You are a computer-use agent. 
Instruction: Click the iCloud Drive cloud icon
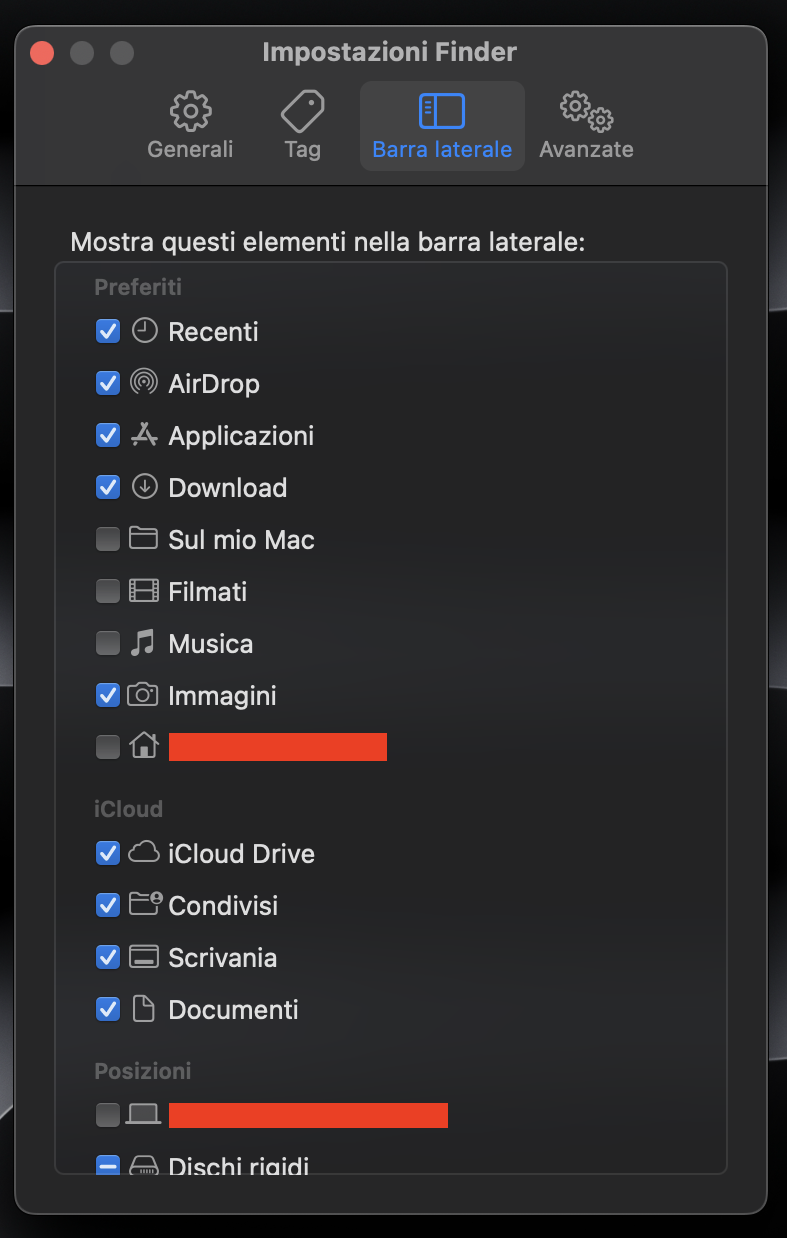143,853
